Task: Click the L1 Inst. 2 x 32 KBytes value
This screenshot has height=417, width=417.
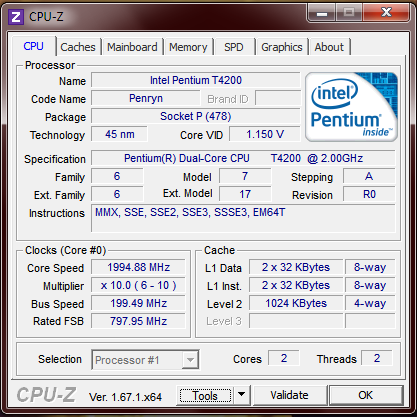Action: pos(296,285)
